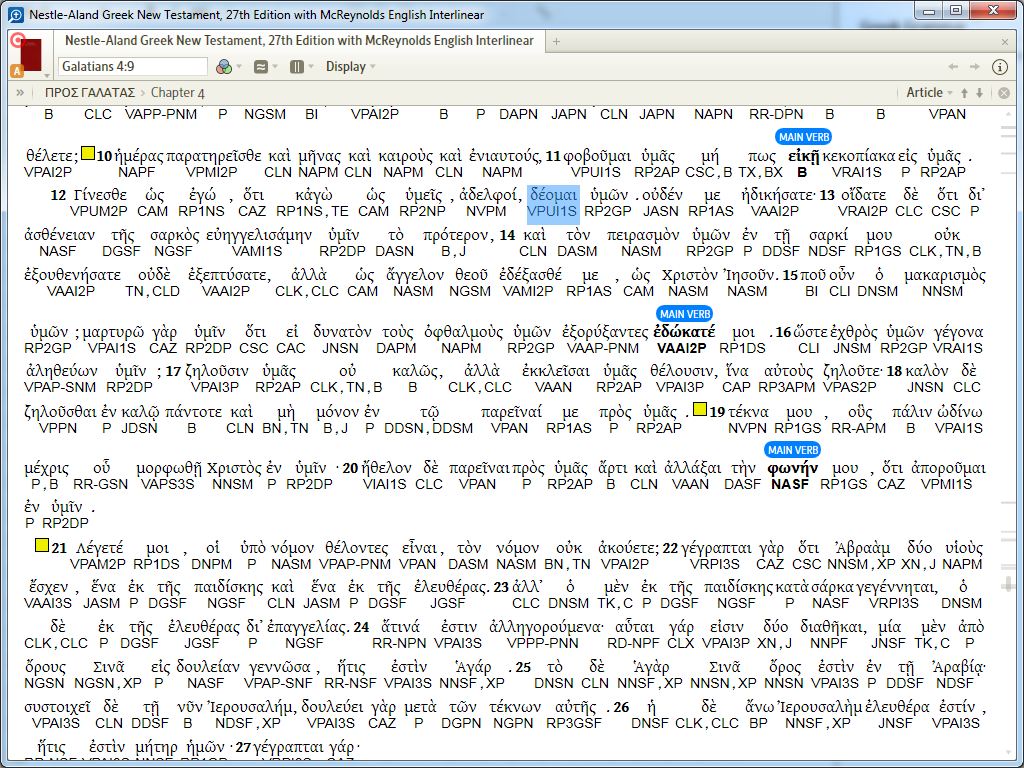
Task: Open a new tab with the plus button
Action: tap(556, 42)
